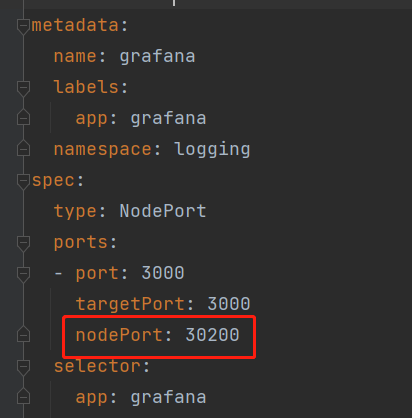Click '3000' on the targetPort line
Image resolution: width=412 pixels, height=418 pixels.
tap(229, 304)
